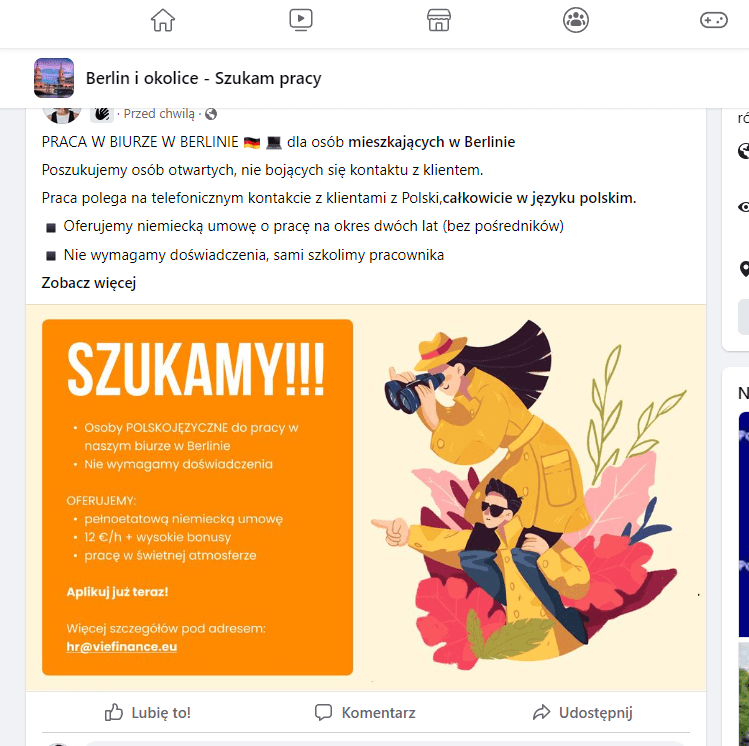This screenshot has height=746, width=749.
Task: Open the hr@viefinance.eu email link
Action: point(122,647)
